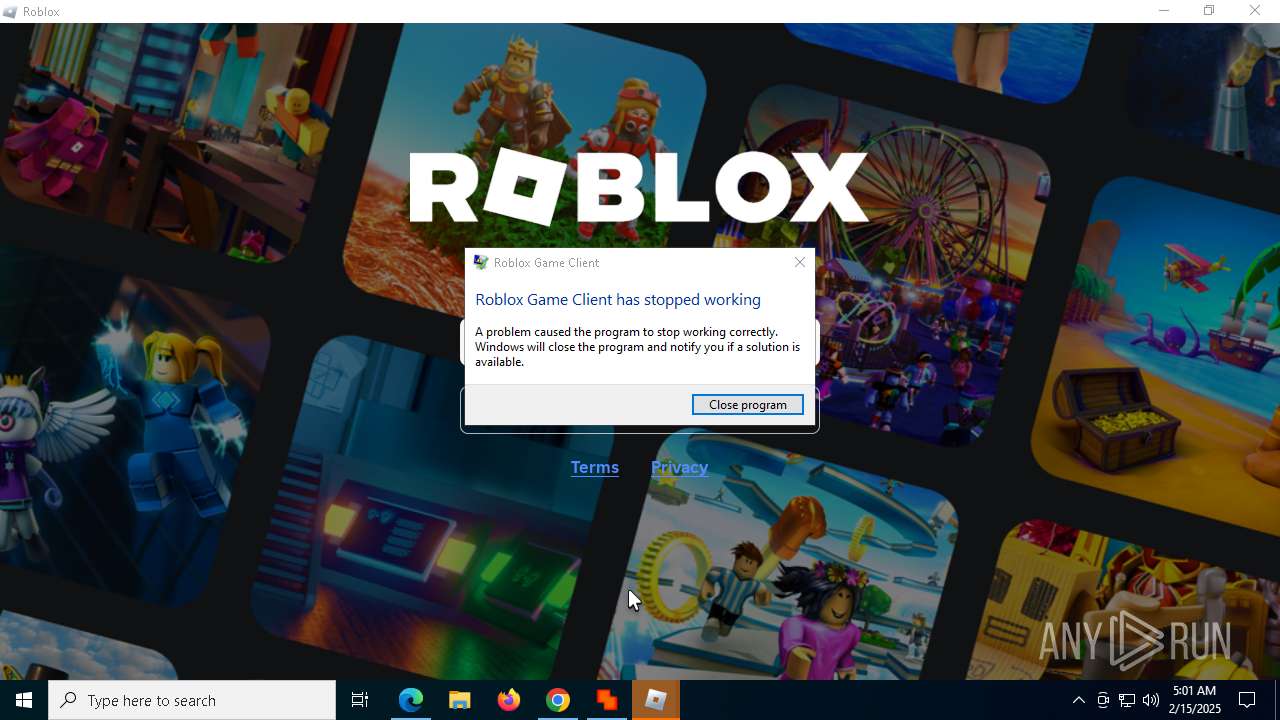Open the Privacy link
Image resolution: width=1280 pixels, height=720 pixels.
(680, 467)
